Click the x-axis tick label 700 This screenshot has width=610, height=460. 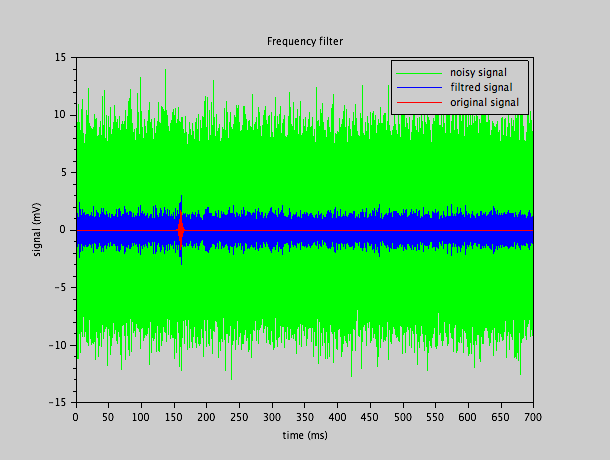pos(533,416)
